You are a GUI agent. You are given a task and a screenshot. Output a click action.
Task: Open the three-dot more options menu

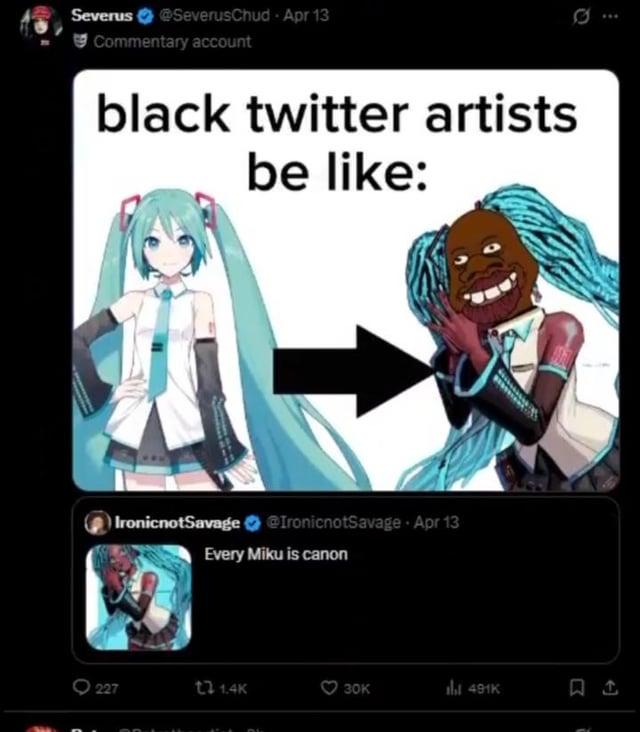(610, 16)
